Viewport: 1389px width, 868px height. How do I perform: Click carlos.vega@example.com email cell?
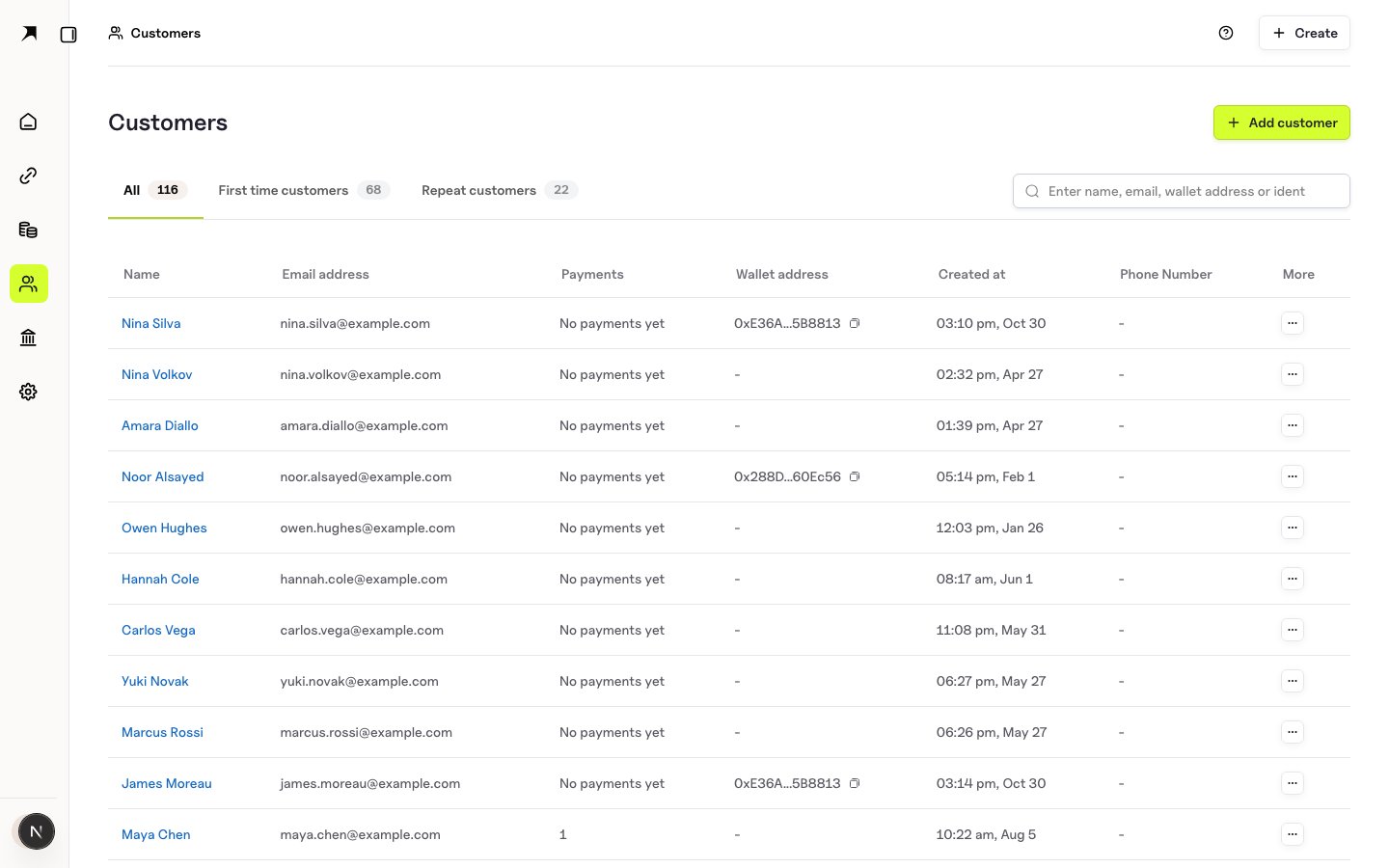[362, 630]
